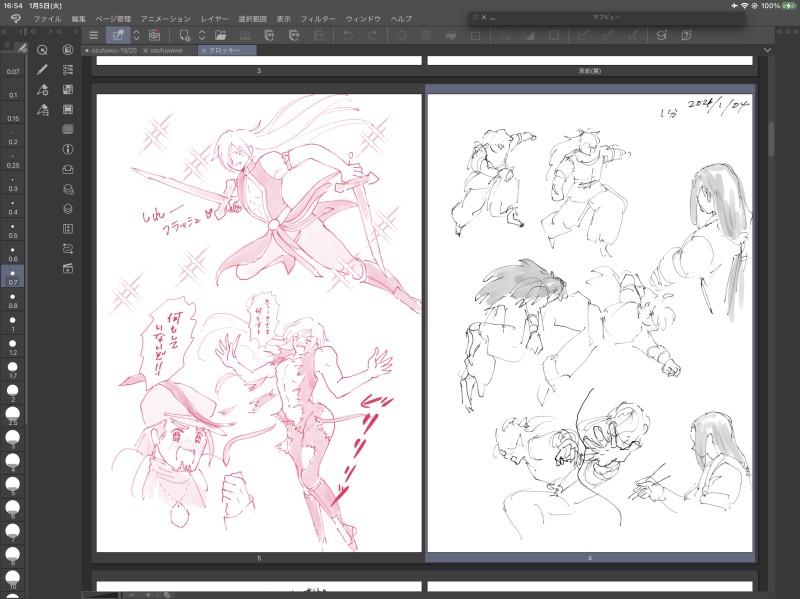The image size is (800, 599).
Task: Click the zoom slider at bottom left
Action: click(x=101, y=595)
